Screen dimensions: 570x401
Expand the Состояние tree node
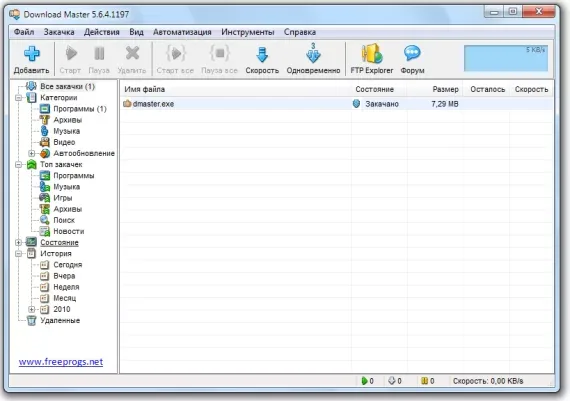[x=18, y=242]
